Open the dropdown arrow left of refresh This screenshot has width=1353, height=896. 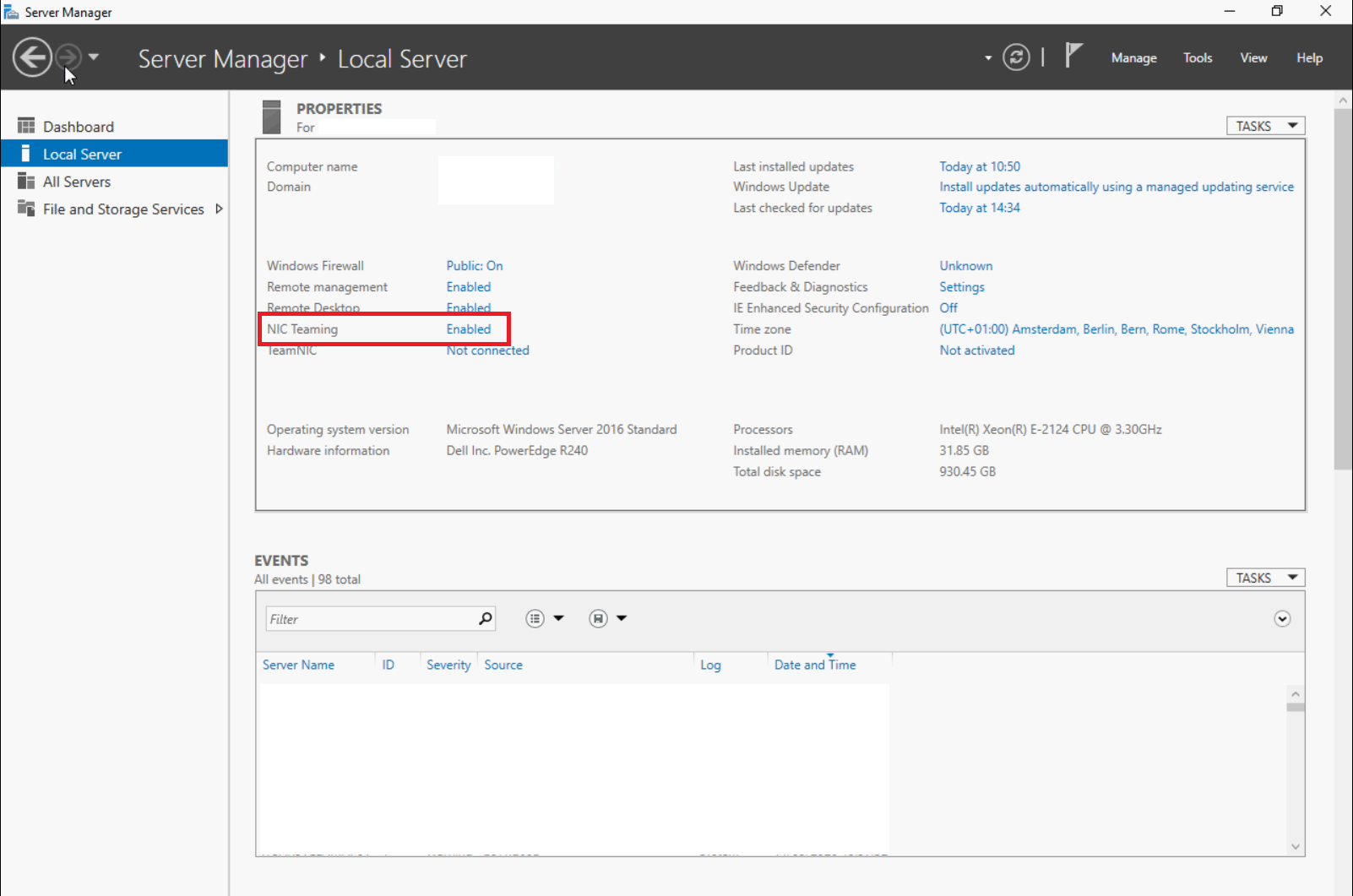(988, 58)
